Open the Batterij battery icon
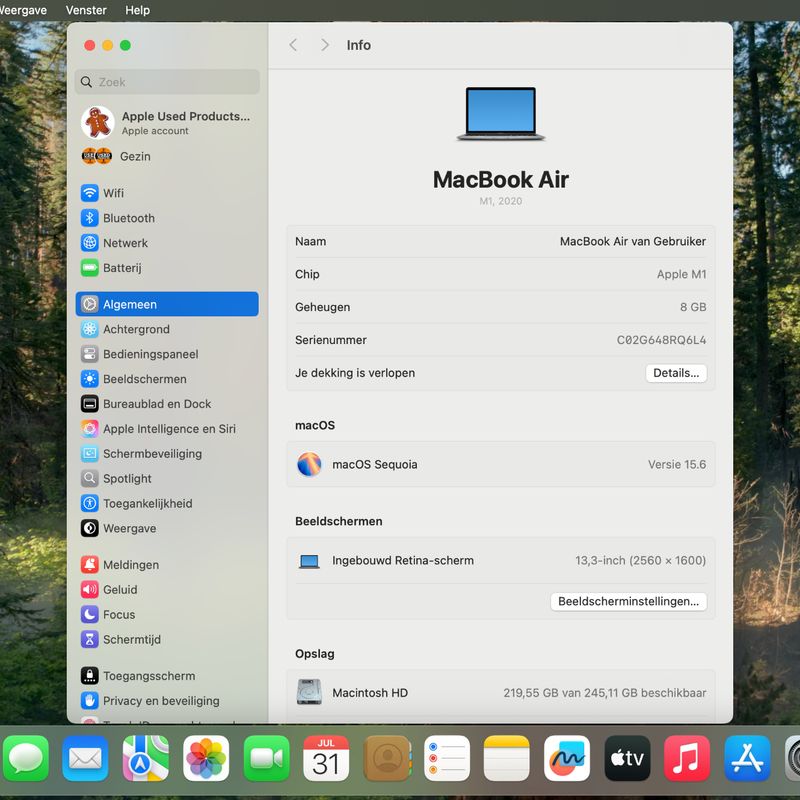The image size is (800, 800). point(90,268)
